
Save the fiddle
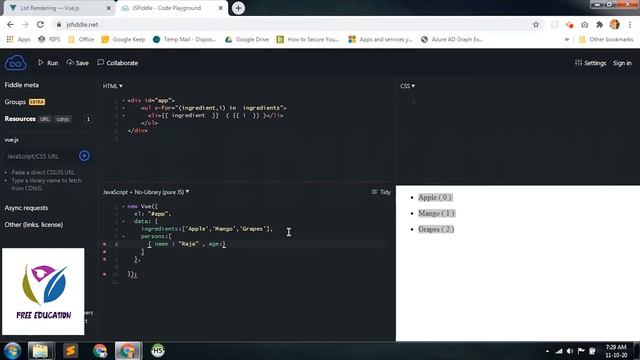pos(78,63)
